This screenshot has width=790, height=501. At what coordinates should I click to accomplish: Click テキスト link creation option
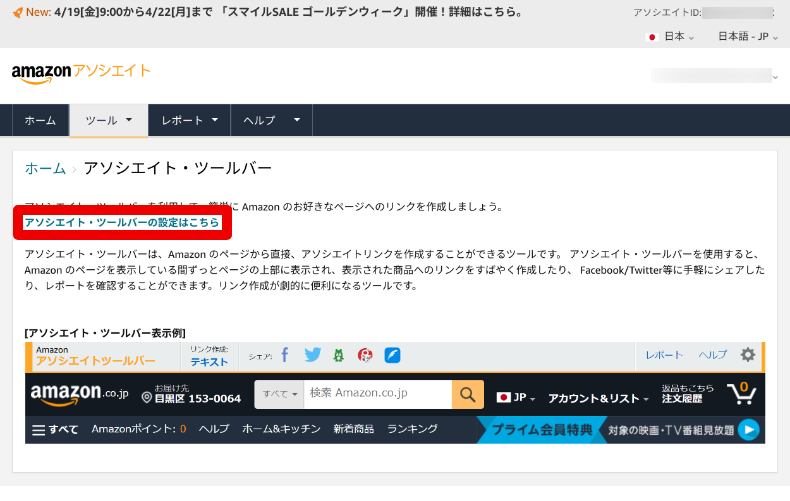[209, 362]
